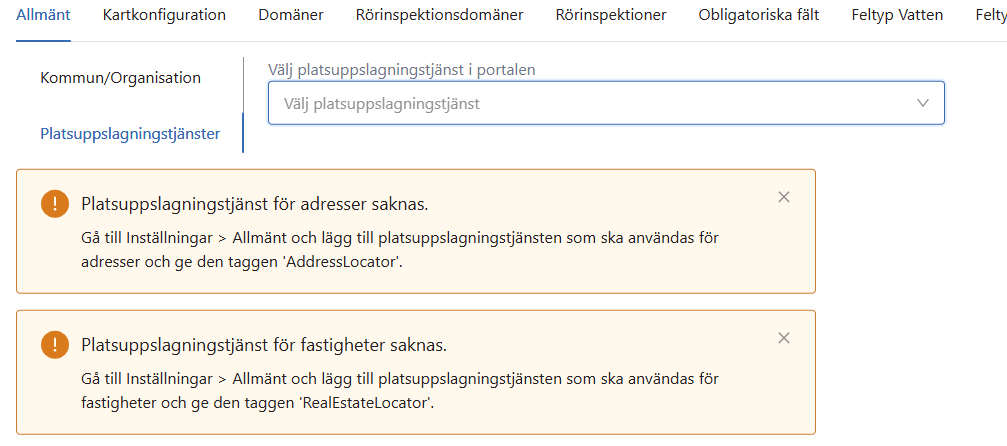The height and width of the screenshot is (446, 1007).
Task: Click the 'för fastigheter saknas' alert heading
Action: [263, 345]
